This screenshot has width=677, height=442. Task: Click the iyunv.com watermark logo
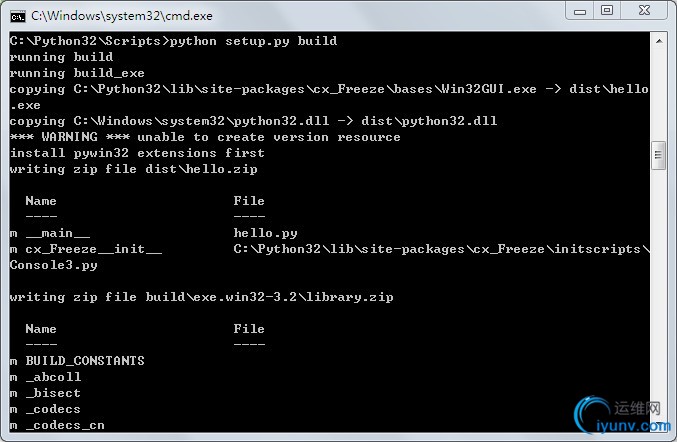click(623, 415)
